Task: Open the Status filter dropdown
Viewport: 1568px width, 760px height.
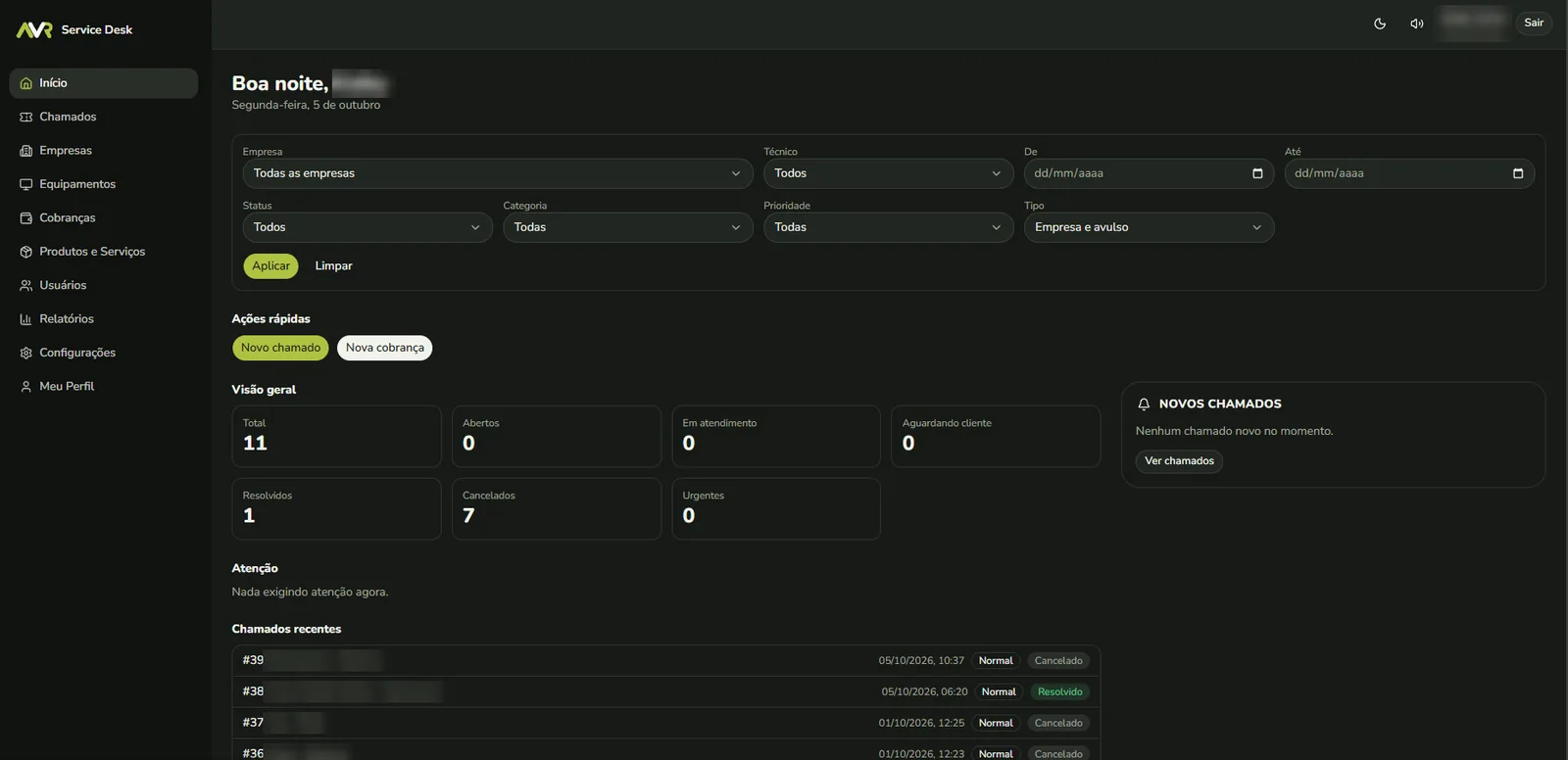Action: pos(367,227)
